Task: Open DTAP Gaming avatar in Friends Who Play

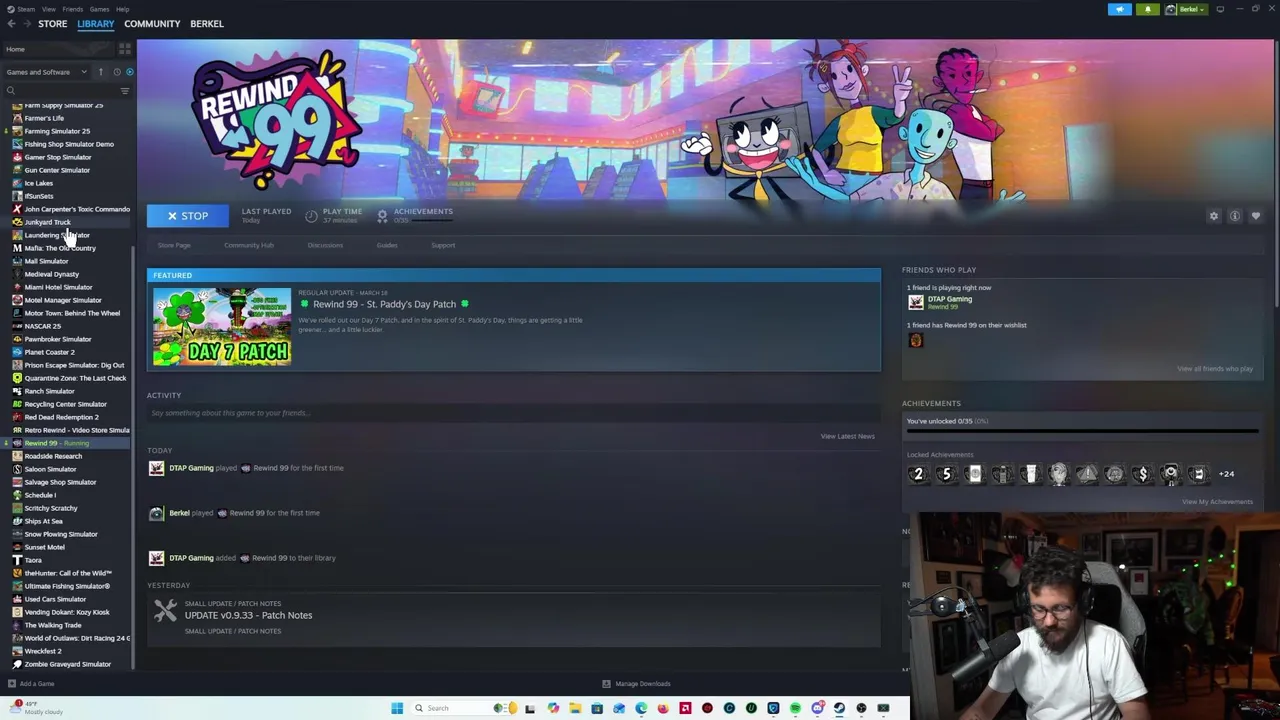Action: coord(915,302)
